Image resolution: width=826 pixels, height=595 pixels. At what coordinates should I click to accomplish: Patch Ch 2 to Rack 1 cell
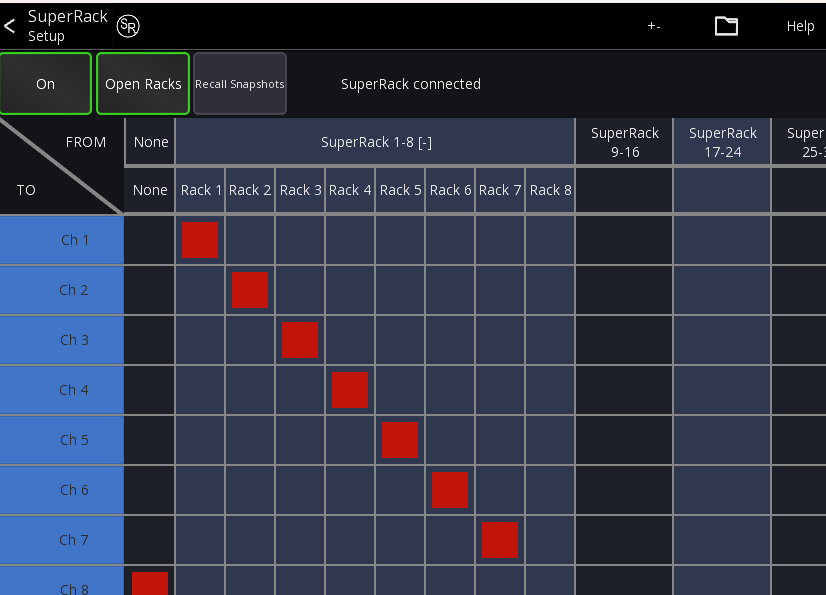tap(200, 290)
